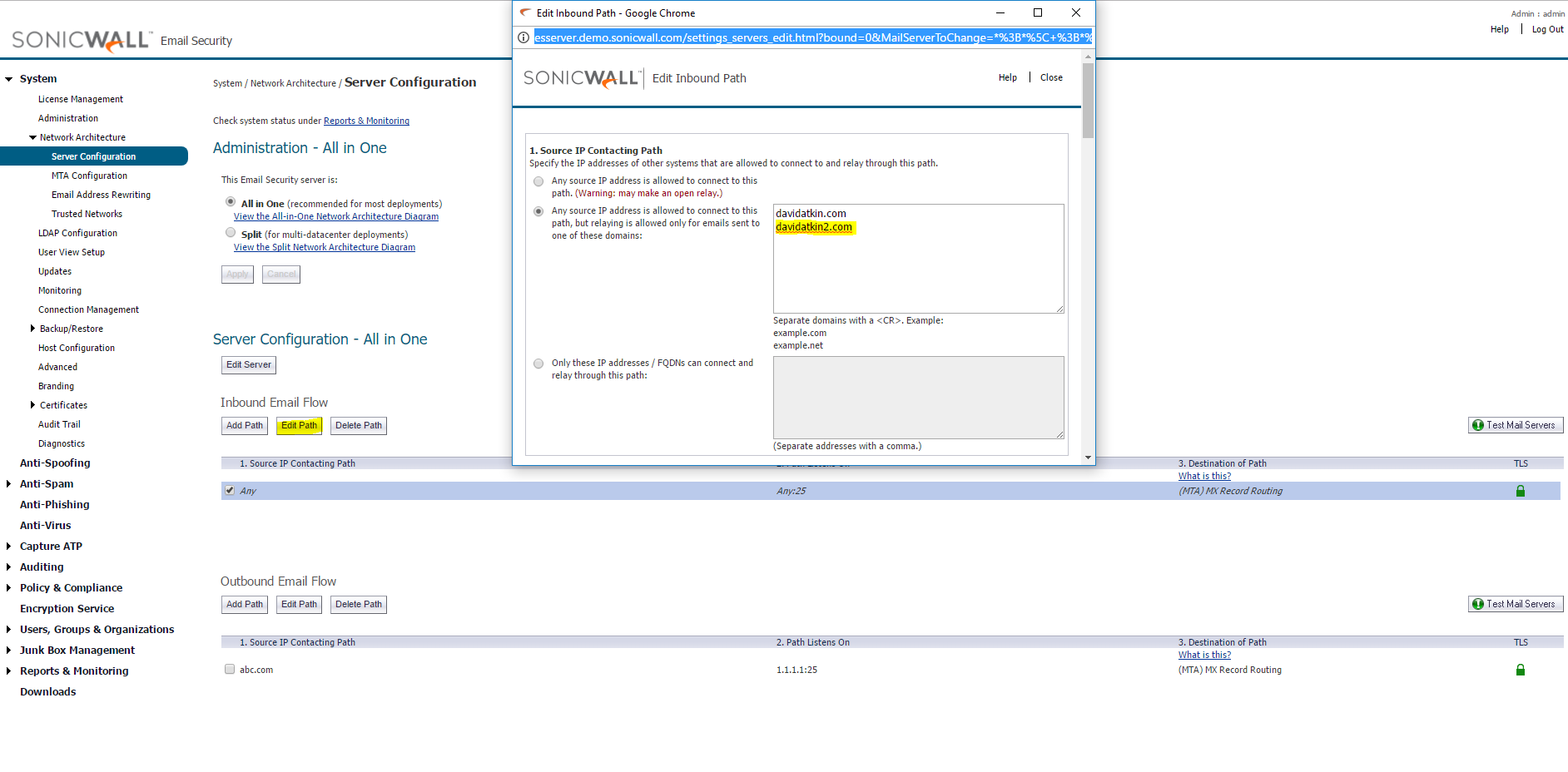Image resolution: width=1568 pixels, height=772 pixels.
Task: View the All-in-One Network Architecture Diagram
Action: (x=336, y=216)
